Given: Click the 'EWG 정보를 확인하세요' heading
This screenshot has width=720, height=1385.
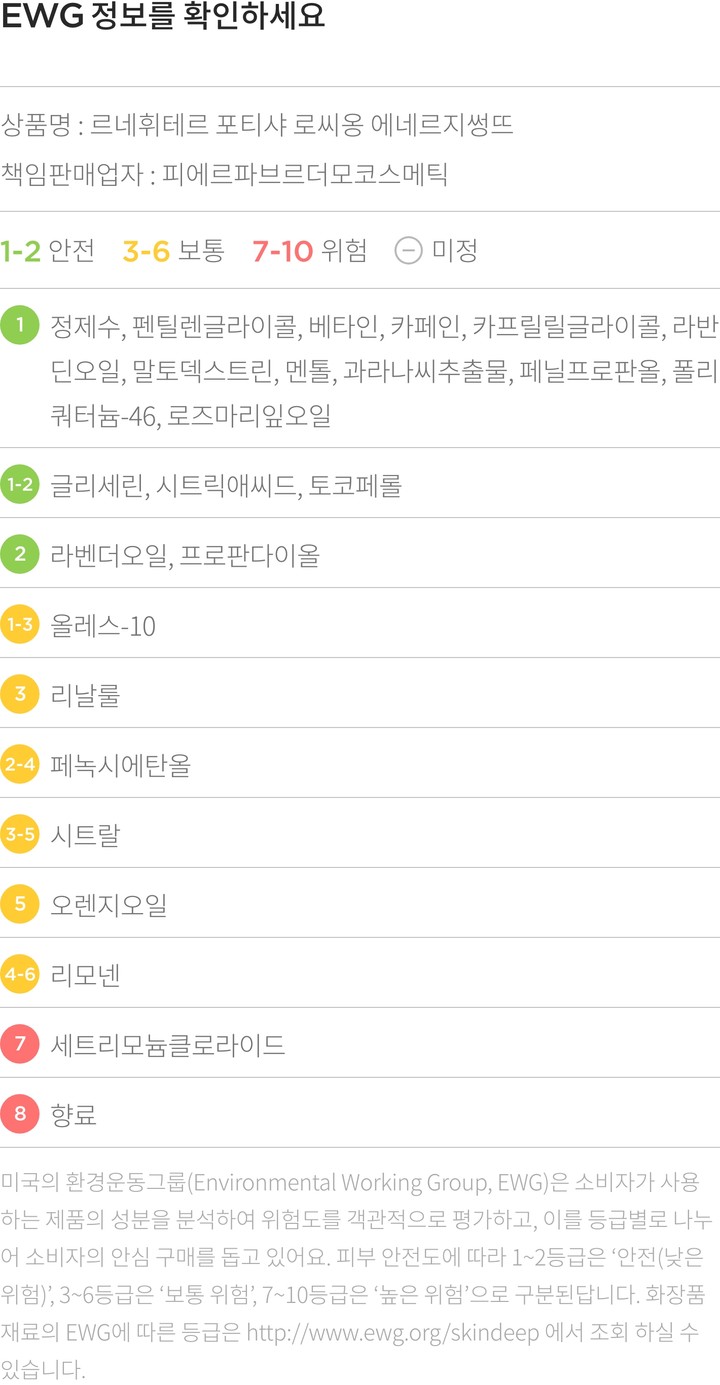Looking at the screenshot, I should (x=163, y=20).
